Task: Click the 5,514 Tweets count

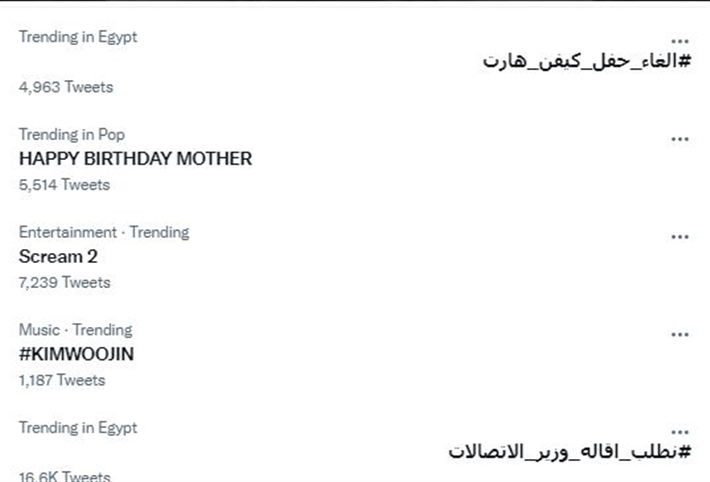Action: coord(64,184)
